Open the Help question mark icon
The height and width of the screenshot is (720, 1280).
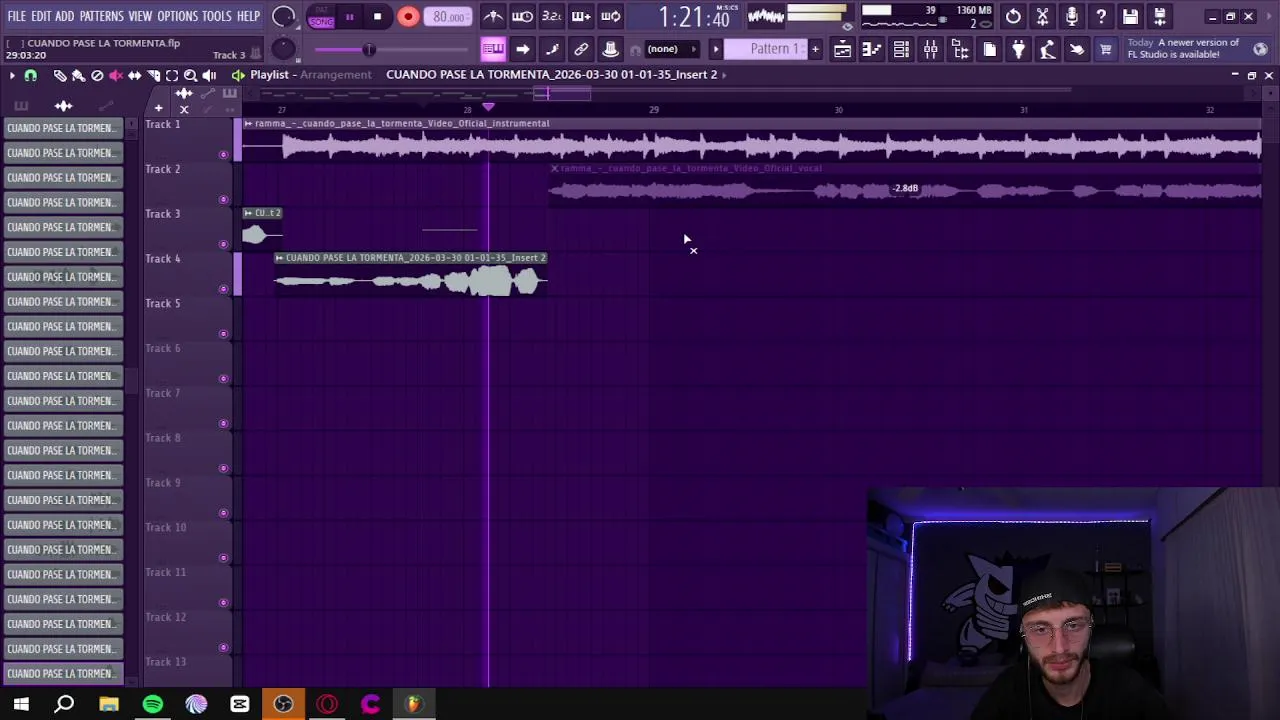point(1101,16)
